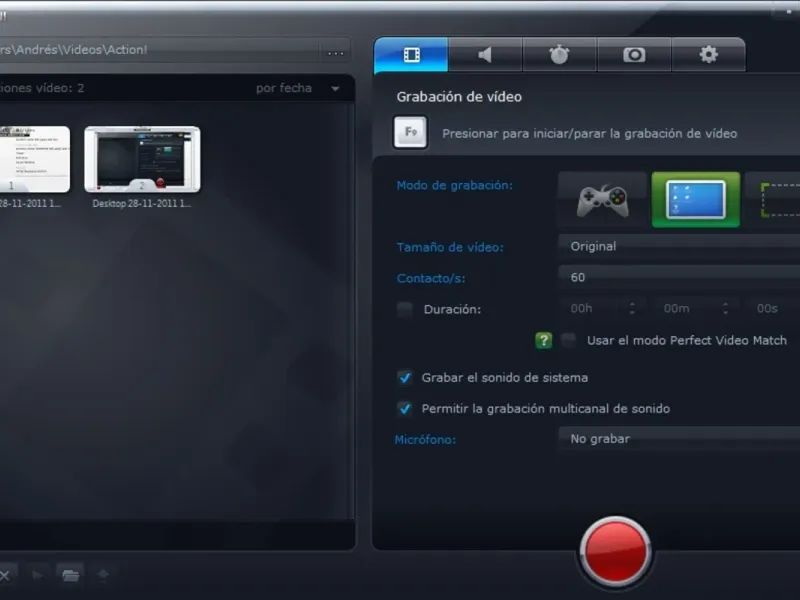Start recording with the red record button

click(x=615, y=552)
